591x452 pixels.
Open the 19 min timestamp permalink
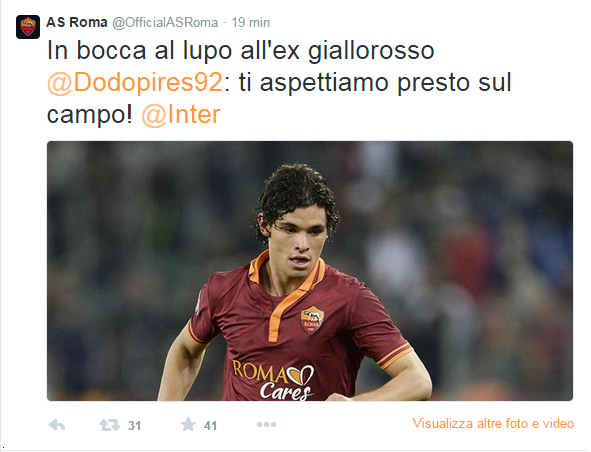pos(251,23)
